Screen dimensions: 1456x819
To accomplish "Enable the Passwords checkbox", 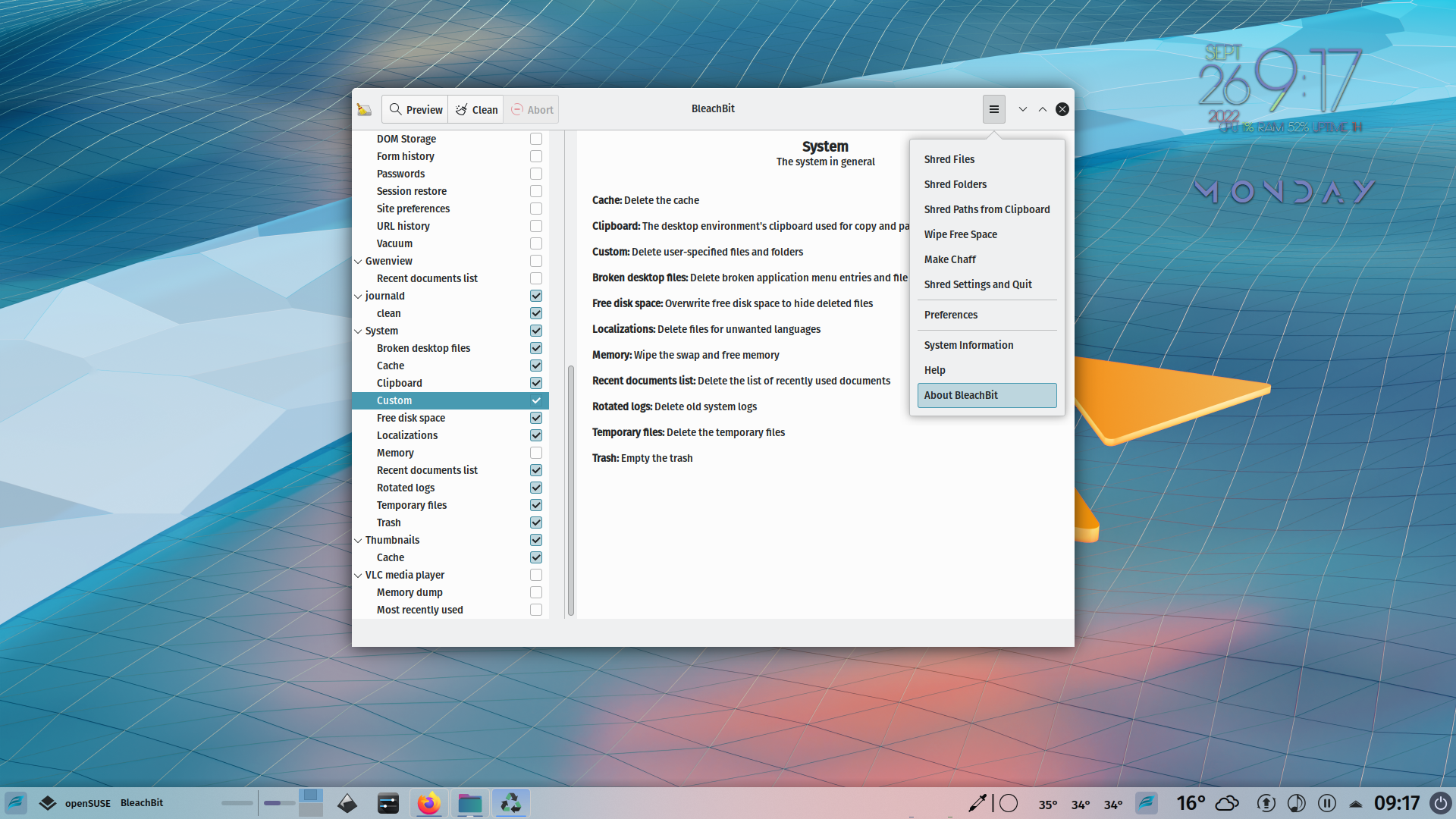I will click(x=536, y=174).
